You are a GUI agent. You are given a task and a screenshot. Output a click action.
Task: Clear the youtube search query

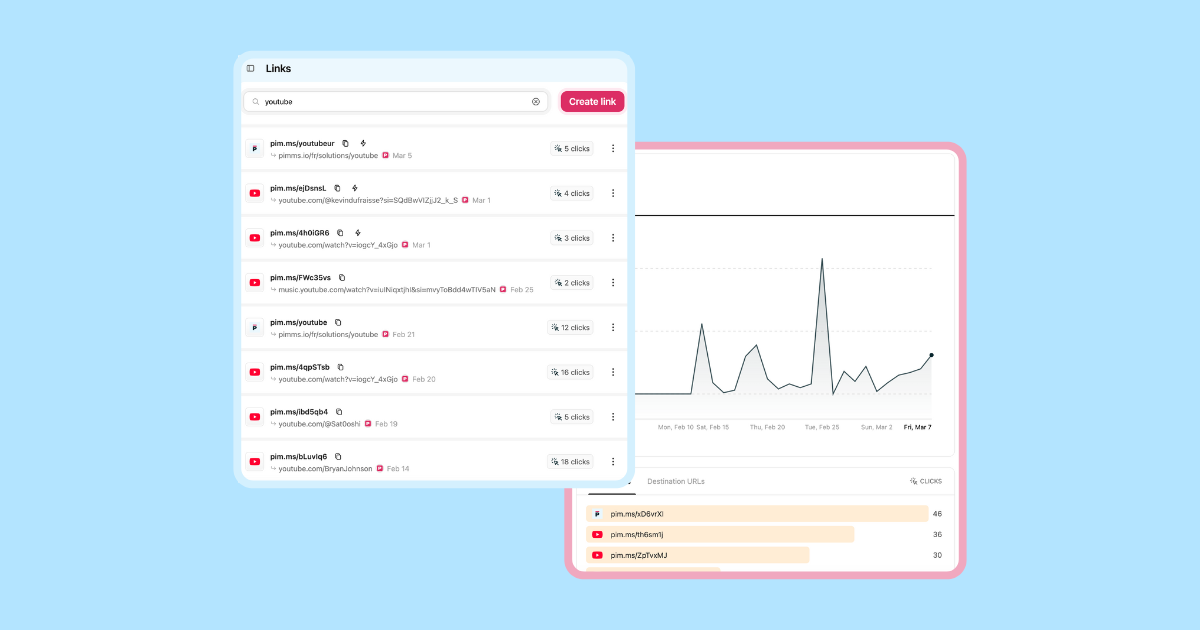point(535,102)
